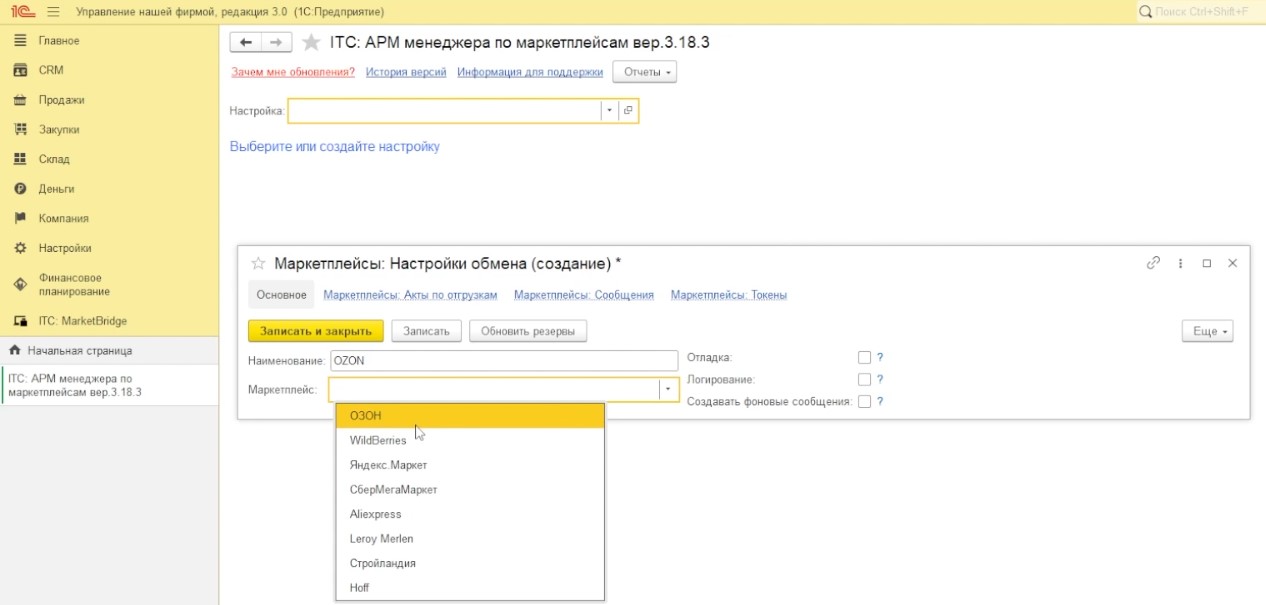
Task: Click the CRM section icon
Action: click(x=19, y=70)
